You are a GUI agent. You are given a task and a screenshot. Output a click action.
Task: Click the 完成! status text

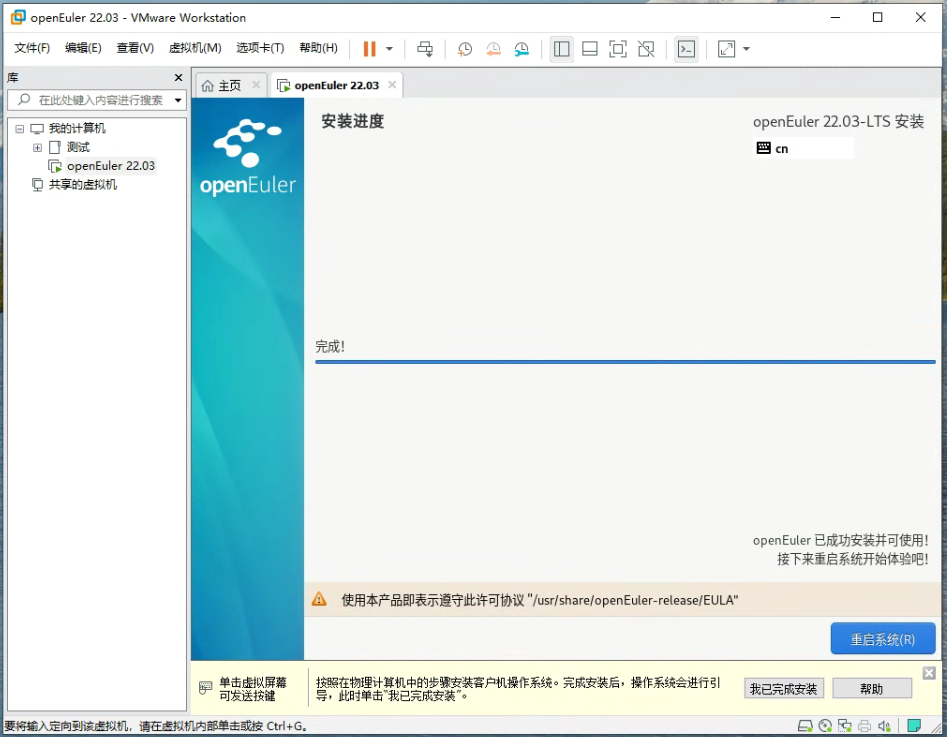tap(330, 347)
